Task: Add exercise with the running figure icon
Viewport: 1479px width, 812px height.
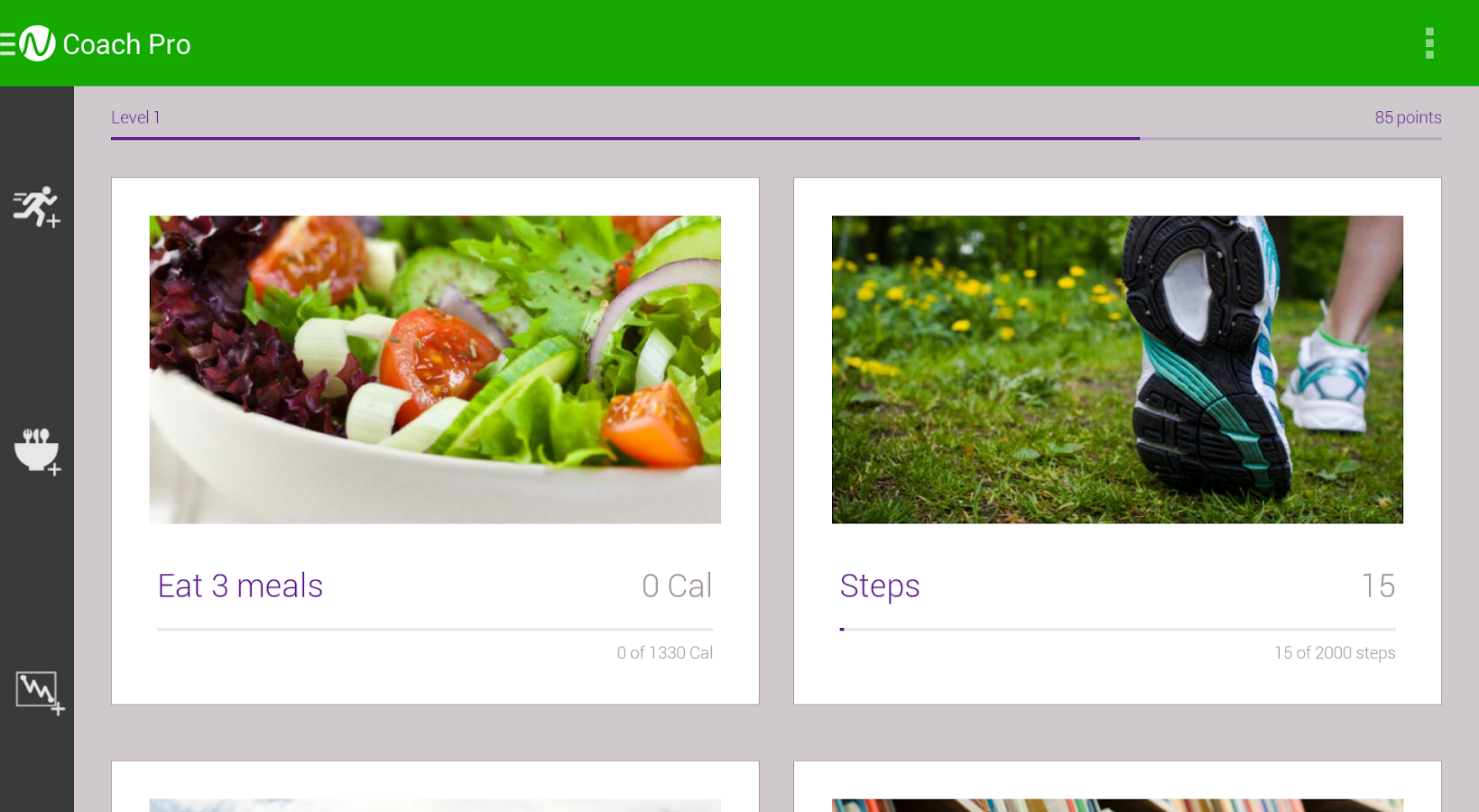Action: click(36, 207)
